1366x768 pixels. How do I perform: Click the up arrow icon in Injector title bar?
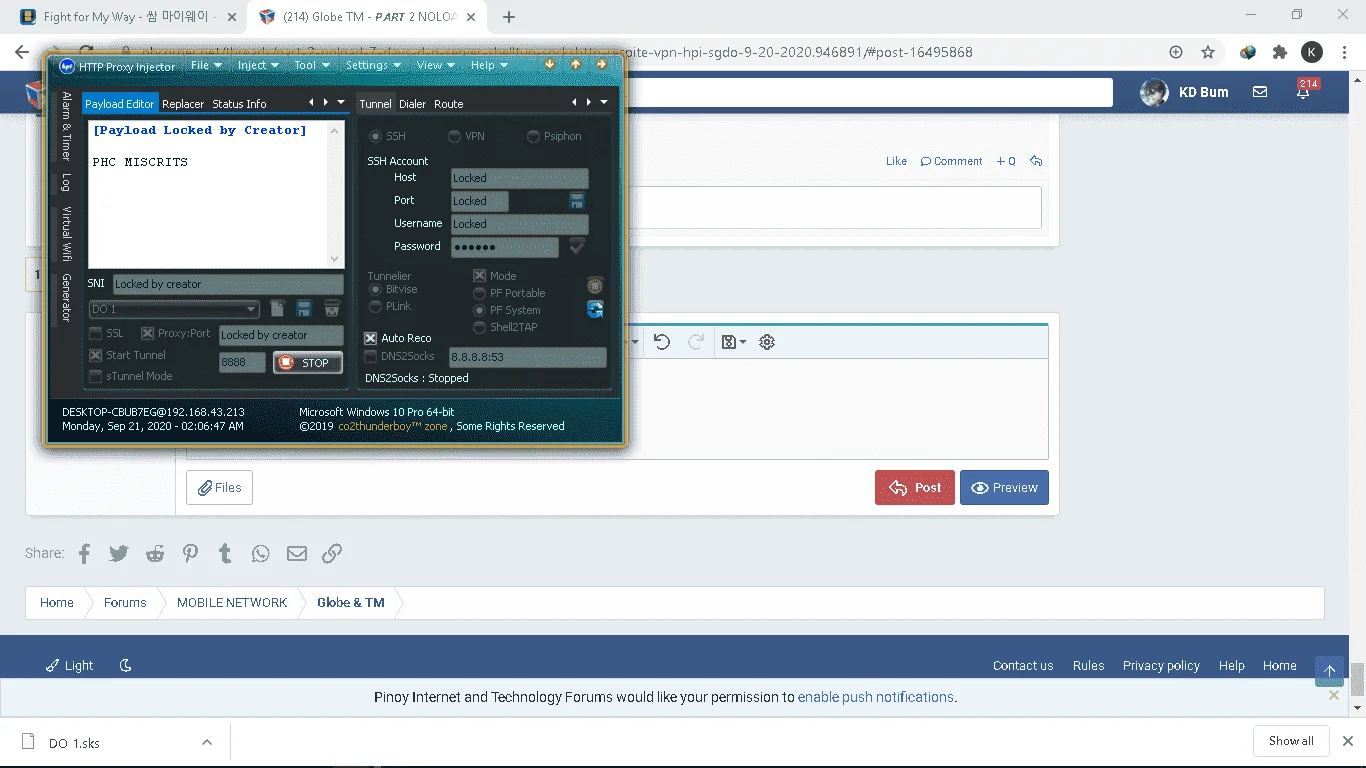576,65
